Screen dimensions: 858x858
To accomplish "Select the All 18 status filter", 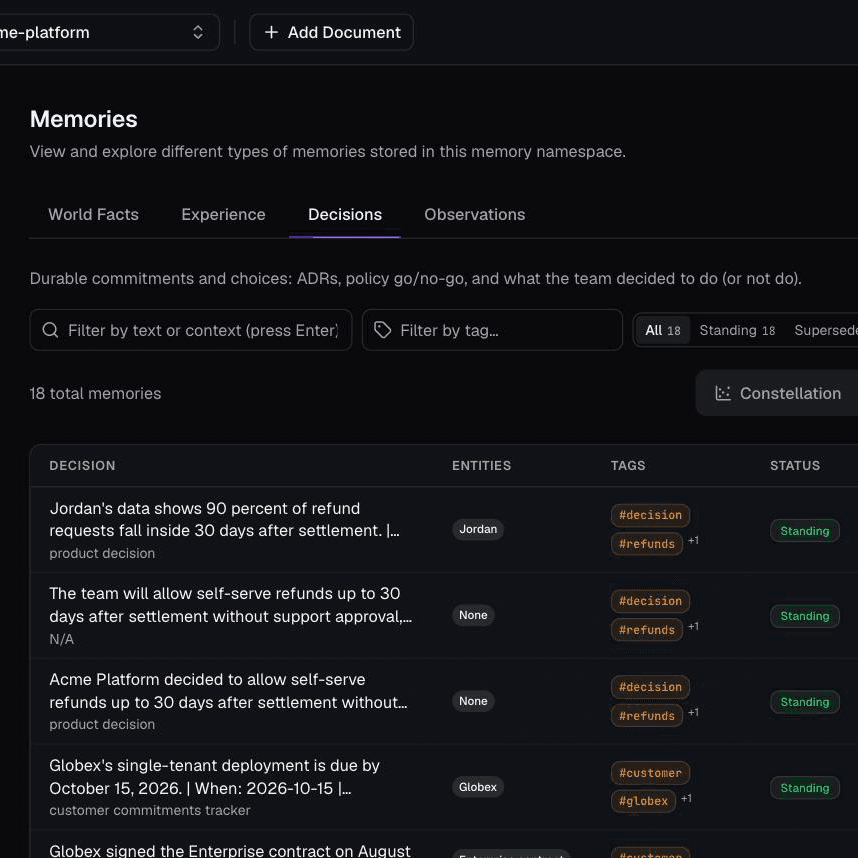I will (663, 331).
